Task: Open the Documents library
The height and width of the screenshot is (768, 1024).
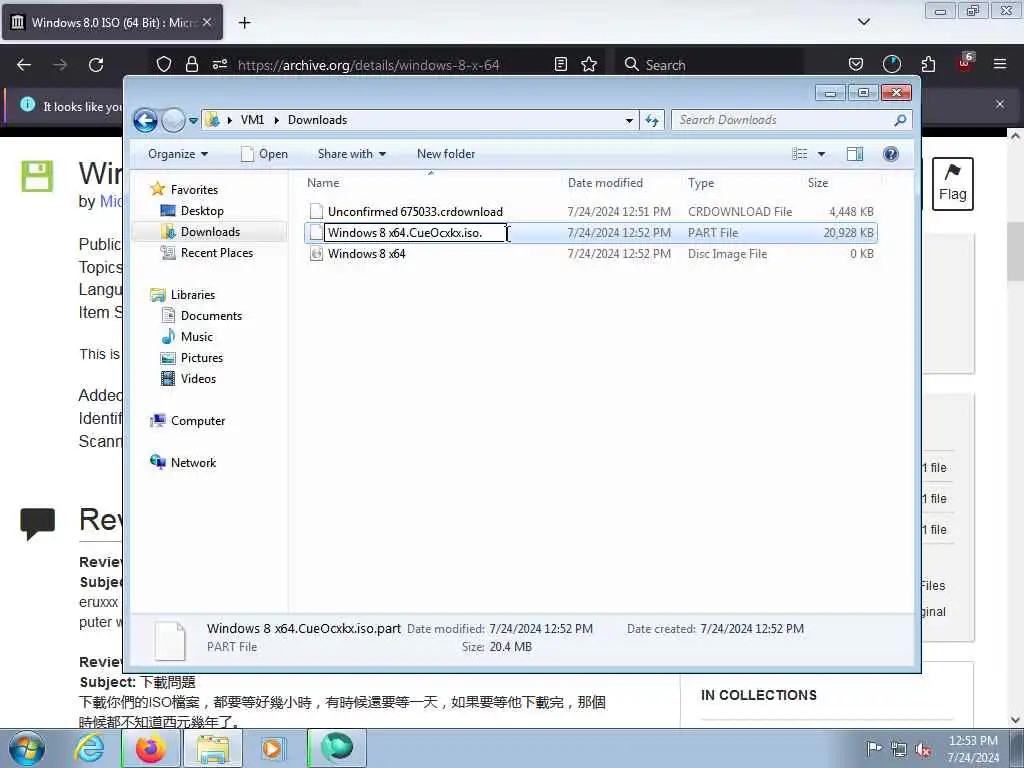Action: point(211,315)
